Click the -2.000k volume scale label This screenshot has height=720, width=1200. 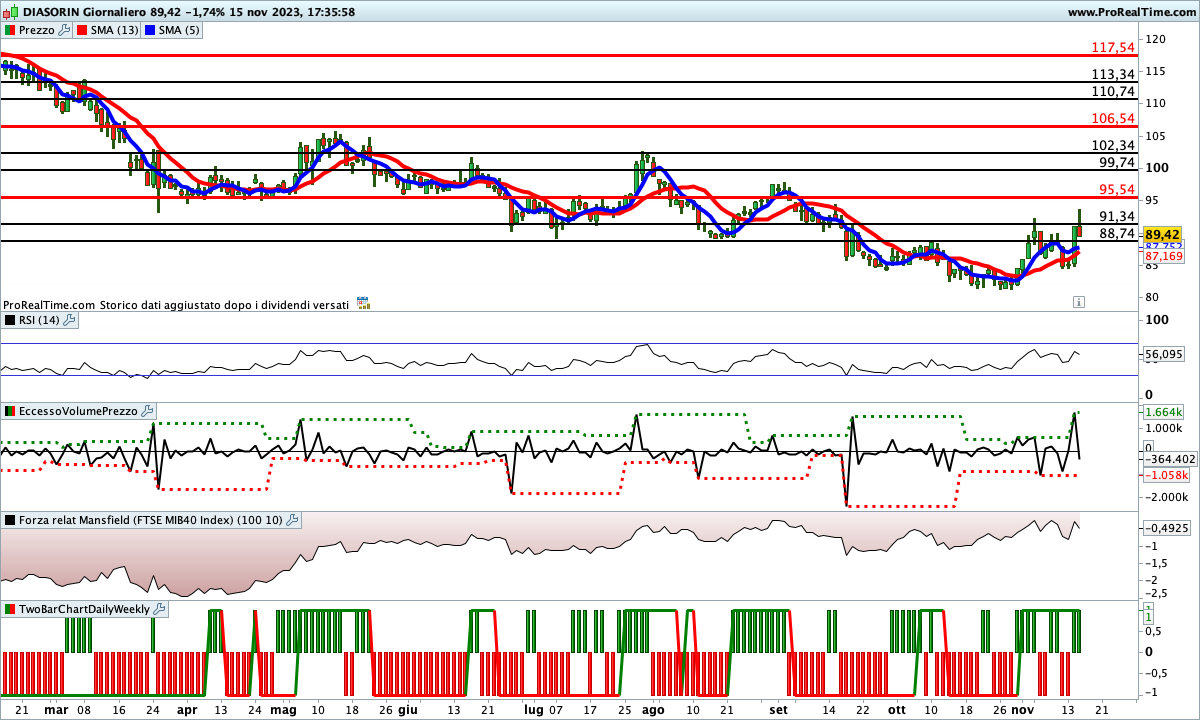click(1166, 497)
